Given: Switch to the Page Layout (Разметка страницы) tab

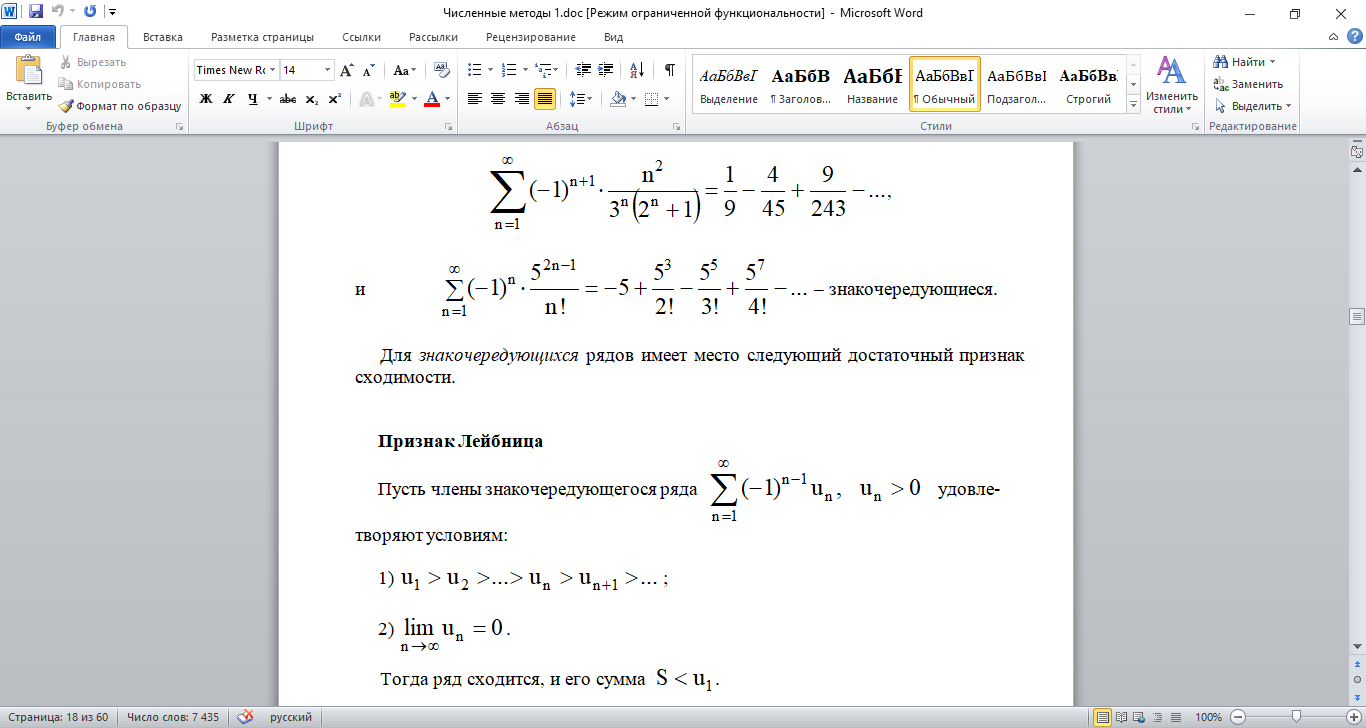Looking at the screenshot, I should pyautogui.click(x=262, y=37).
